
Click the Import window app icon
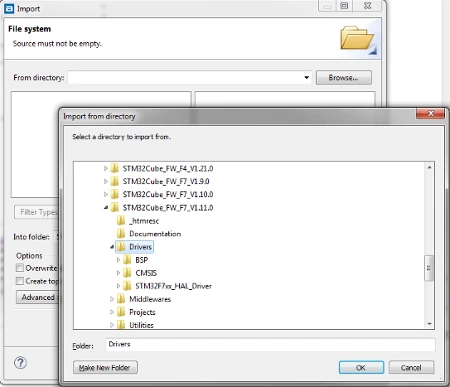point(9,9)
